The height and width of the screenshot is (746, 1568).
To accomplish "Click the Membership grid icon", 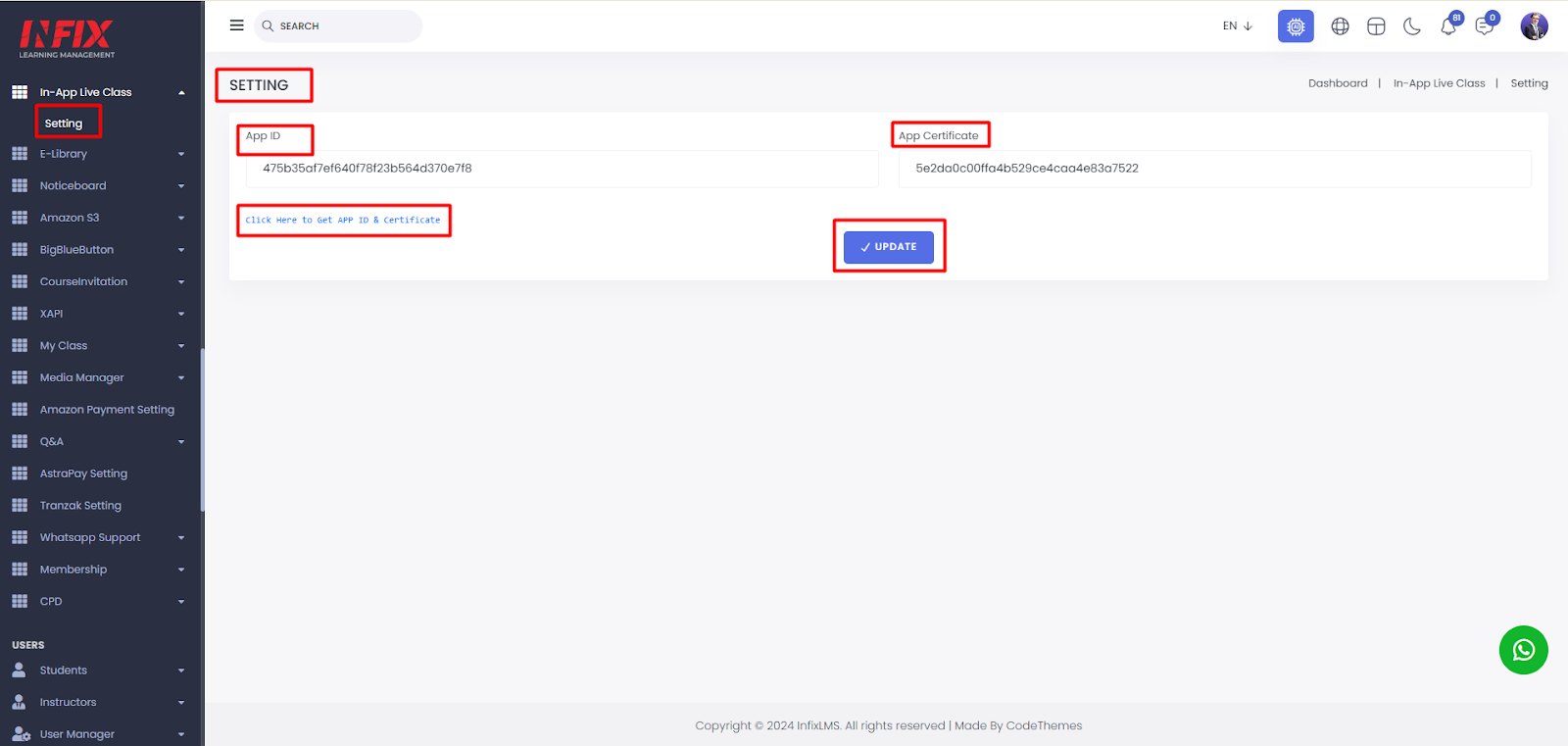I will 20,570.
